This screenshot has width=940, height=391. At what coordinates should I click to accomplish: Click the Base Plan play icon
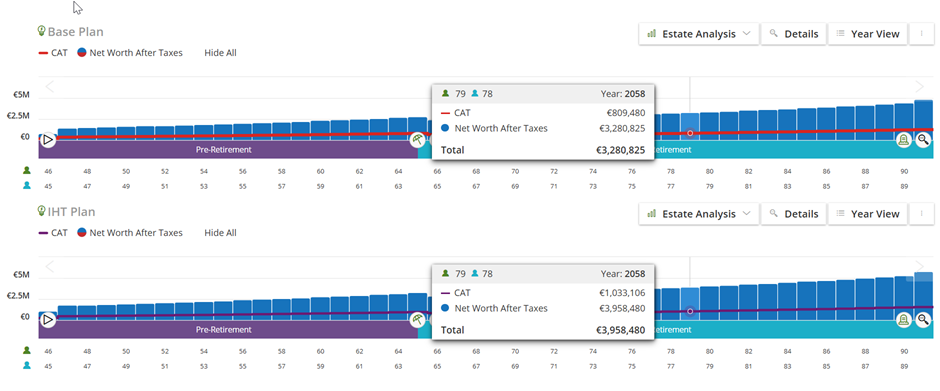click(48, 140)
